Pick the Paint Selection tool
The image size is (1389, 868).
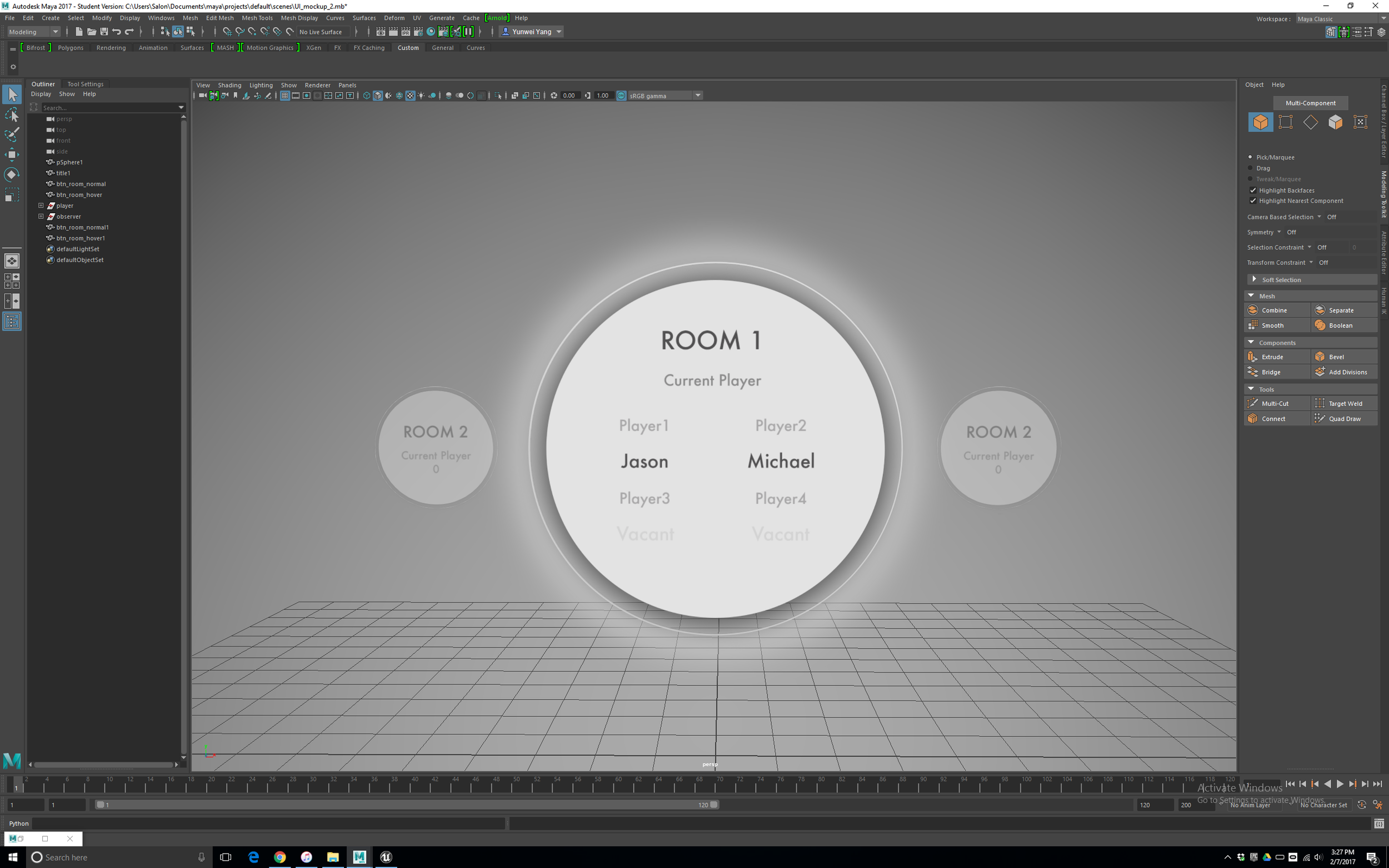12,134
